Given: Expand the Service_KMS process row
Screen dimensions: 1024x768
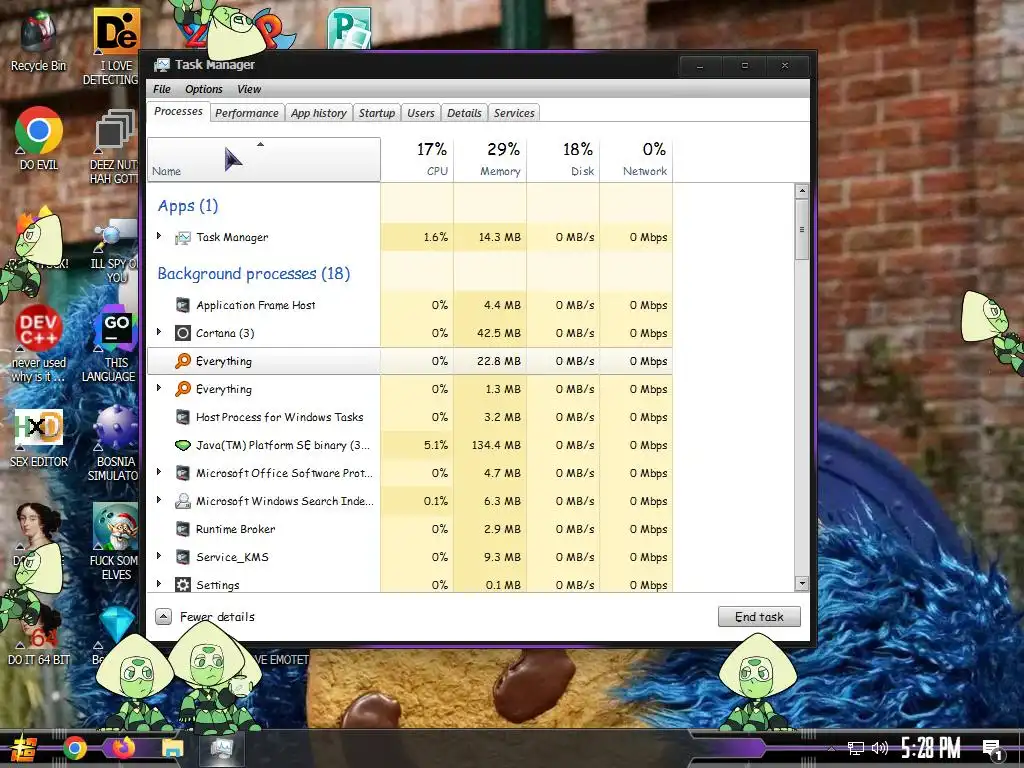Looking at the screenshot, I should 159,556.
